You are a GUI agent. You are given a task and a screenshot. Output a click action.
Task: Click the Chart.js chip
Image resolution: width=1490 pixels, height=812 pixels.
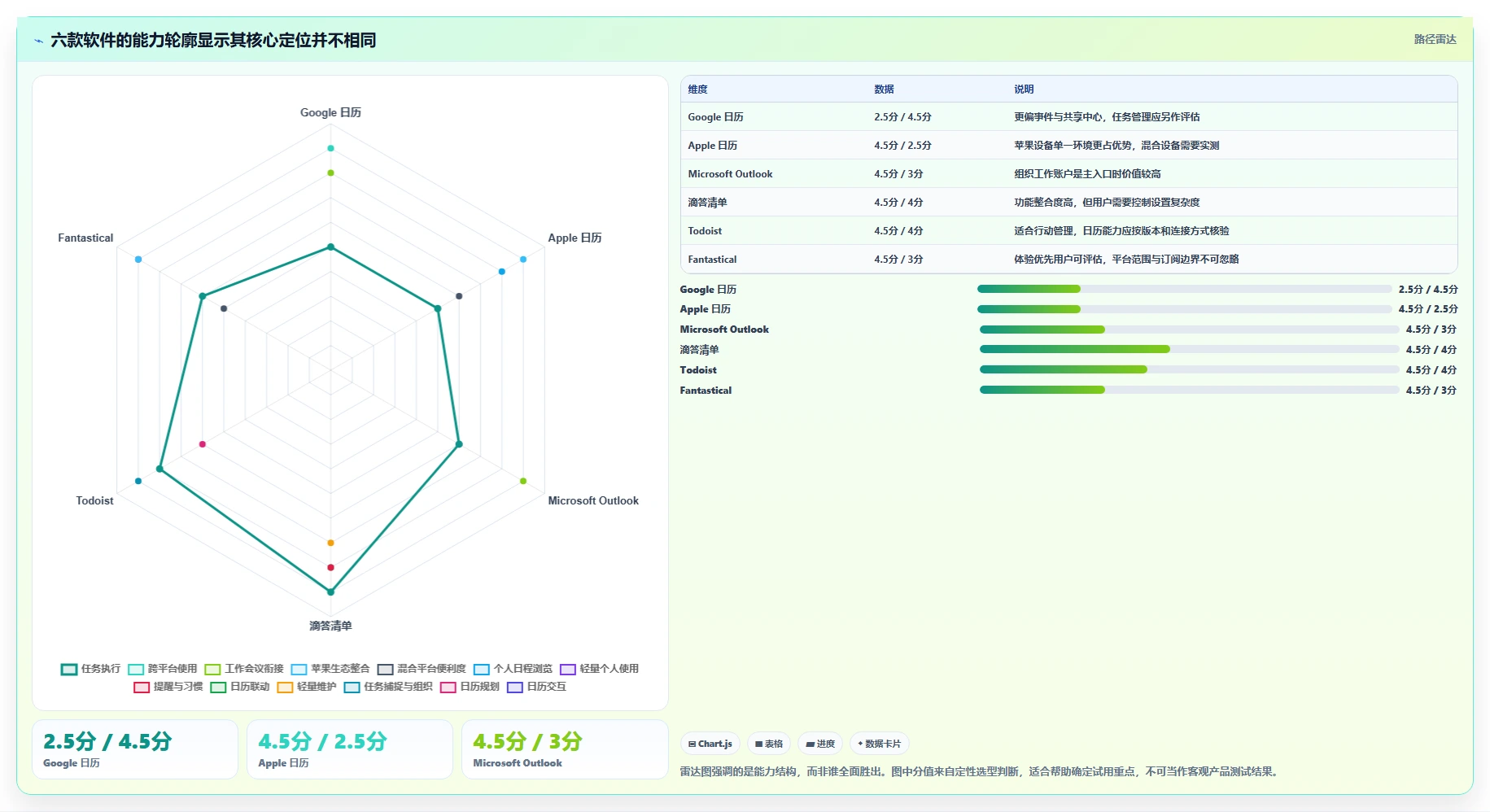tap(710, 744)
